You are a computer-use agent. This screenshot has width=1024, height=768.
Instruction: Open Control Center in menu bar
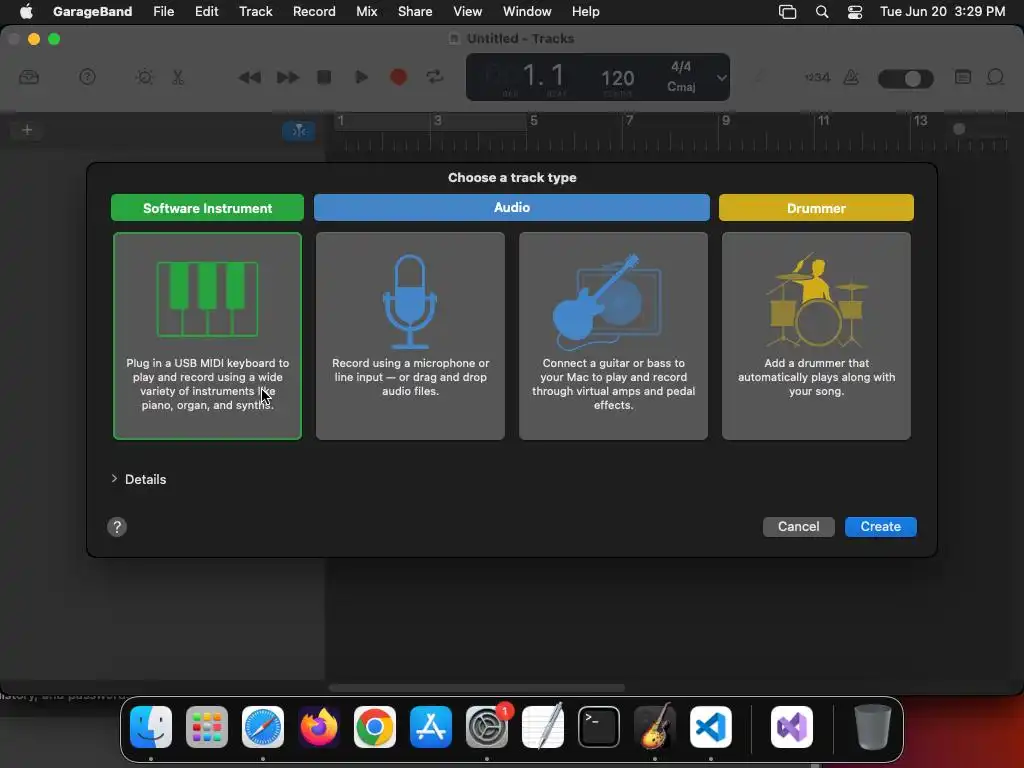coord(855,12)
